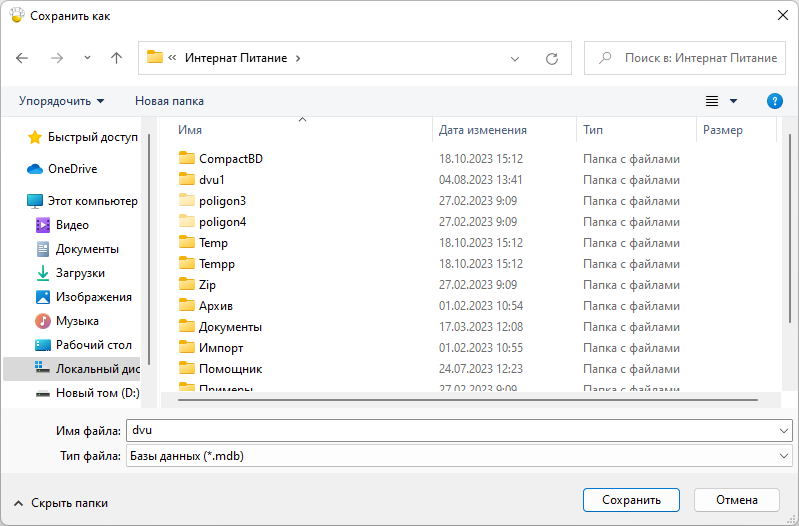Open the Упорядочить menu

click(x=61, y=101)
